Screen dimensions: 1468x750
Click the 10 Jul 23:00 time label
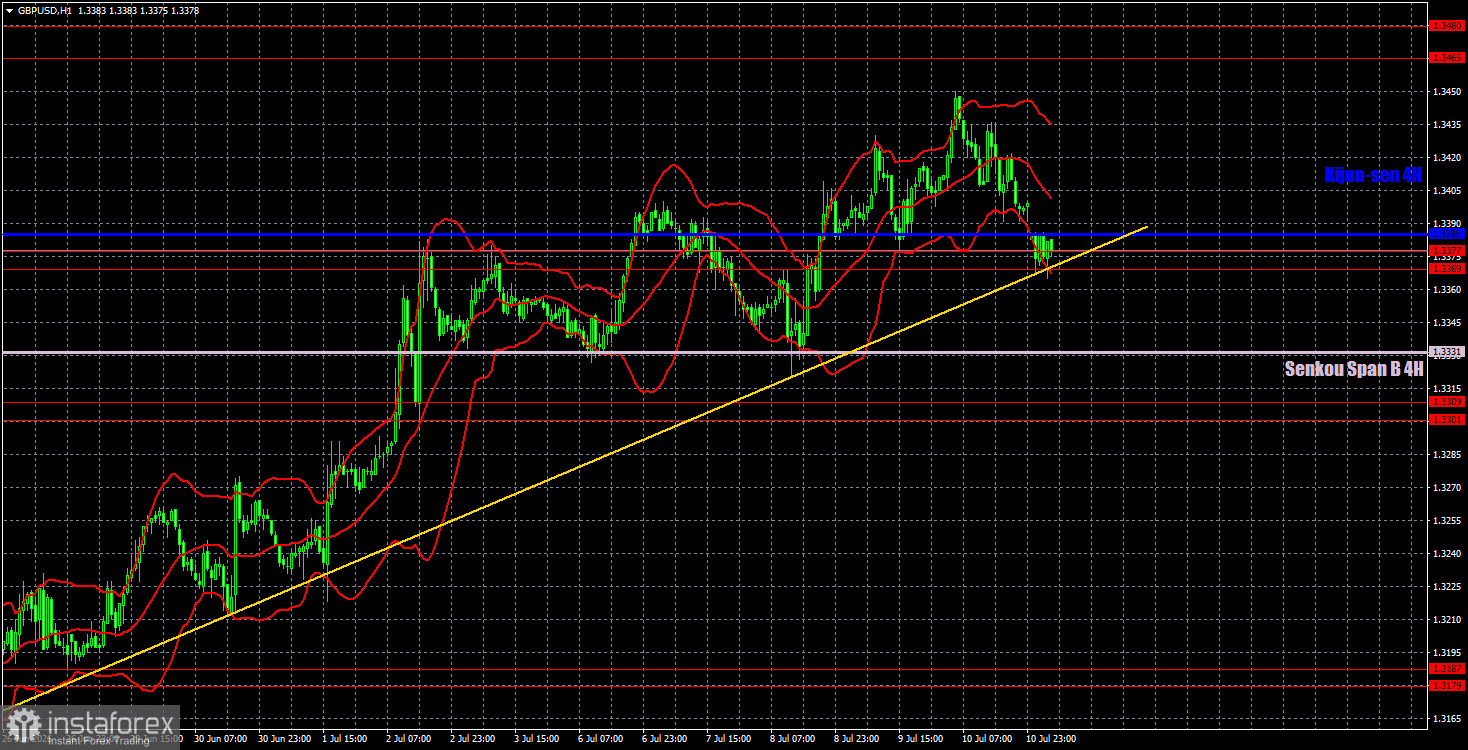pos(1053,739)
